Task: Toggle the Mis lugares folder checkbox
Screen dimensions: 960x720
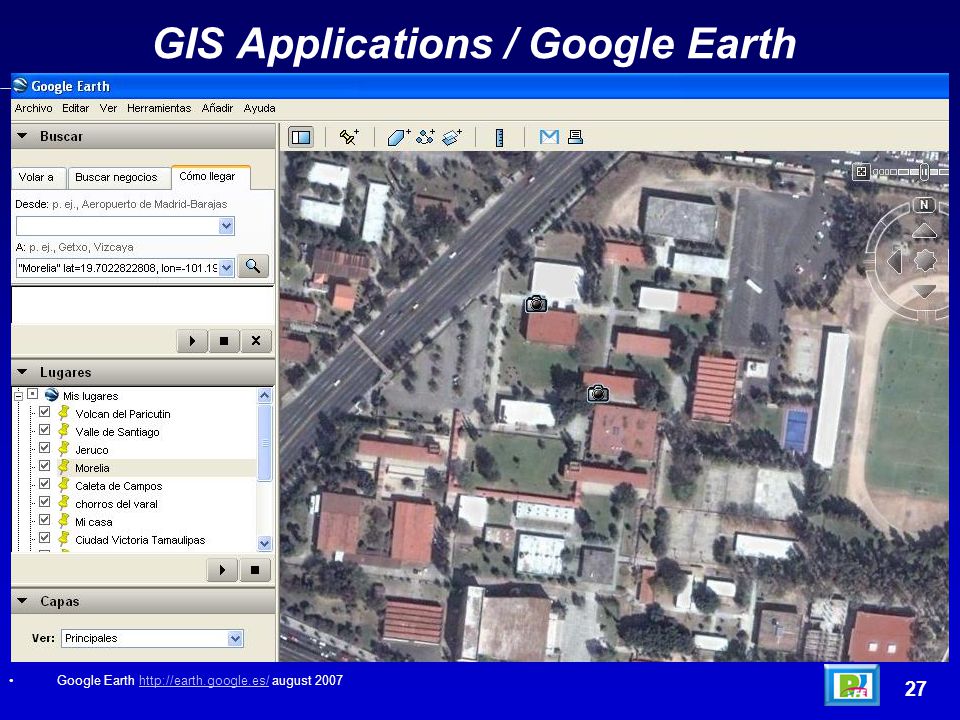Action: click(x=33, y=394)
